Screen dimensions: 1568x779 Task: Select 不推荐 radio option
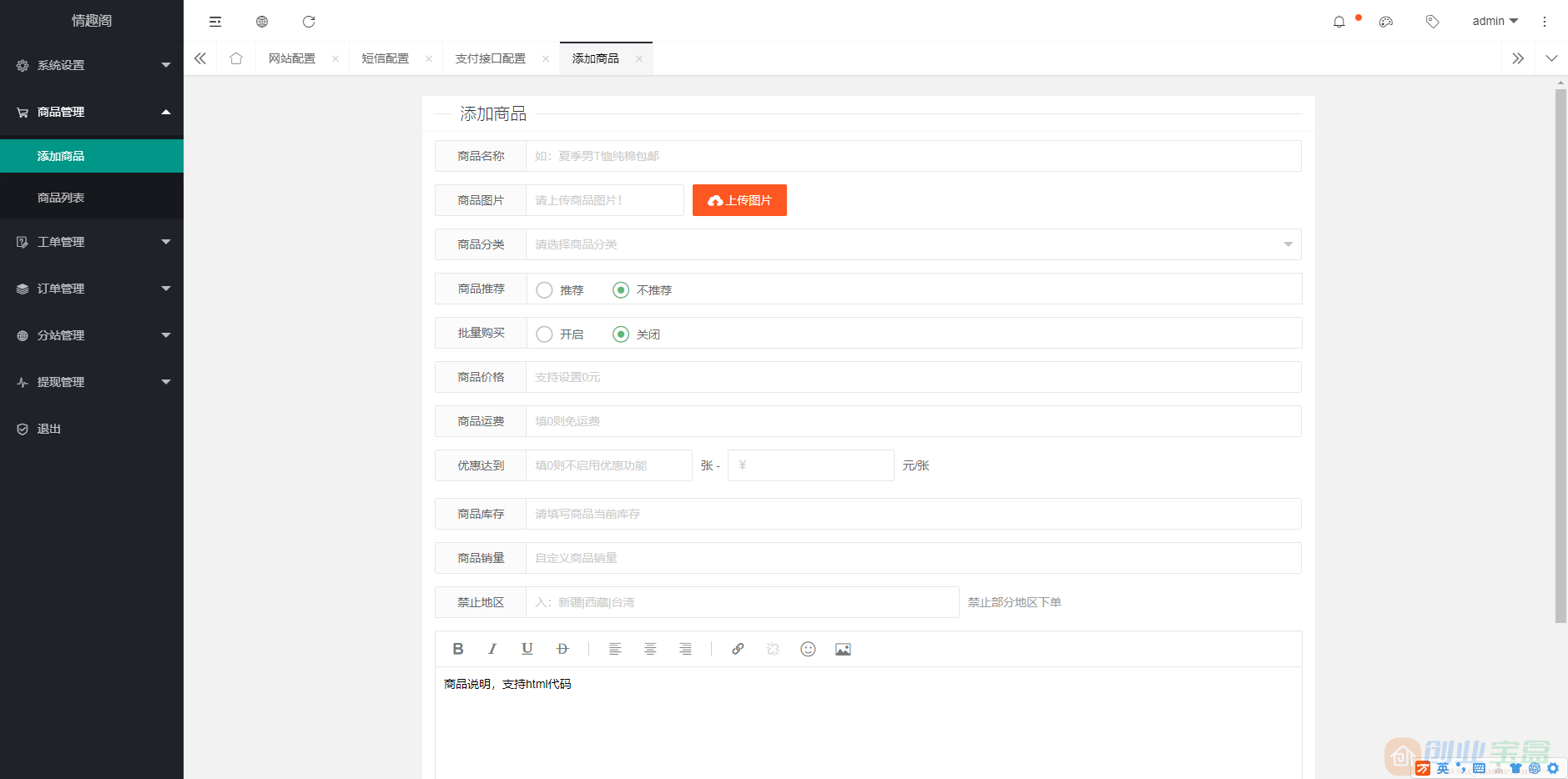point(620,289)
